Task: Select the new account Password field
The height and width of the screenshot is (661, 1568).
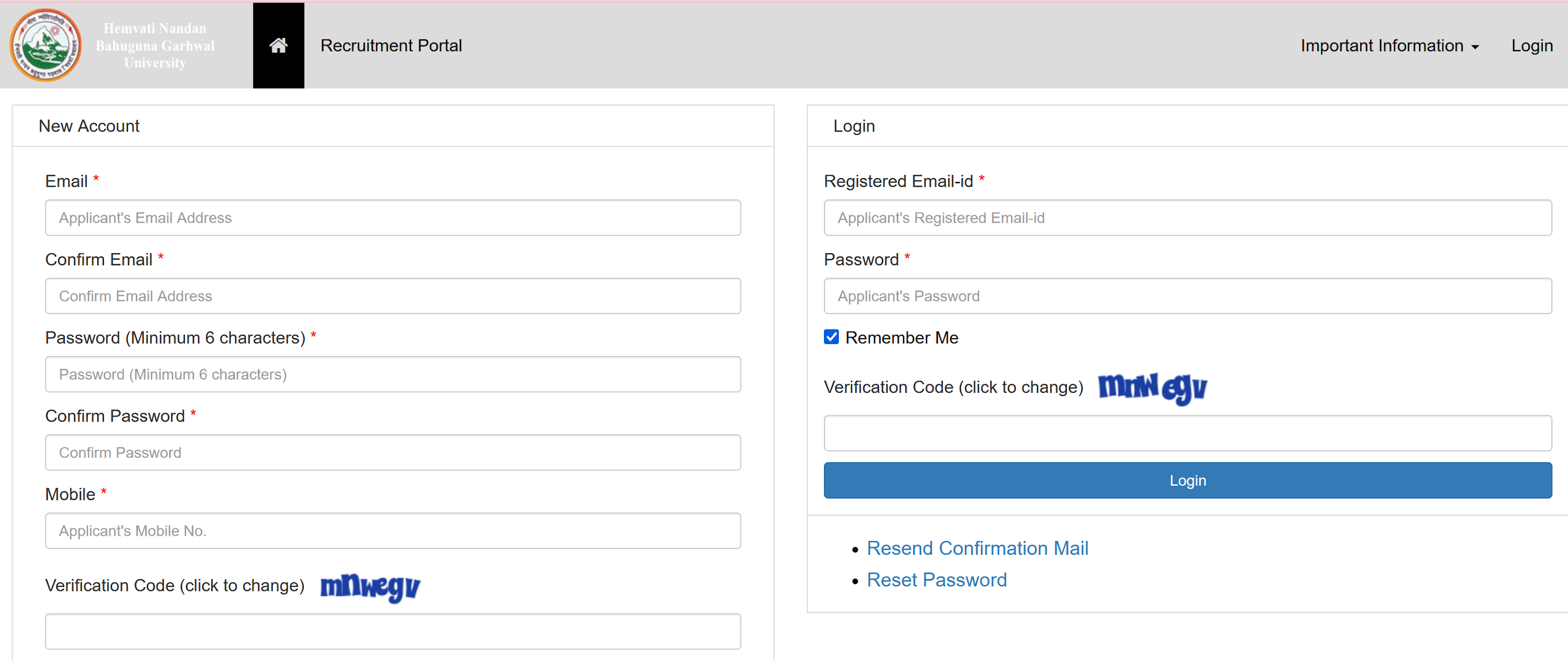Action: click(393, 374)
